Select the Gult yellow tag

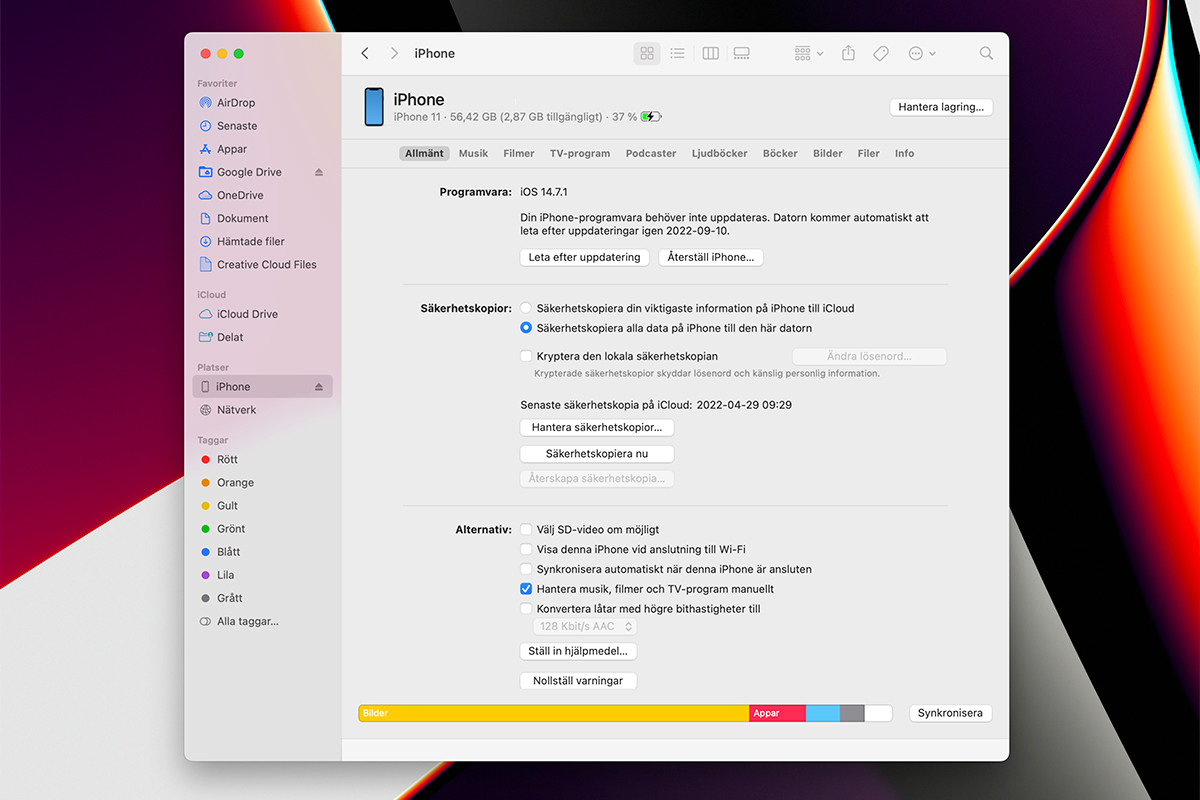(227, 505)
